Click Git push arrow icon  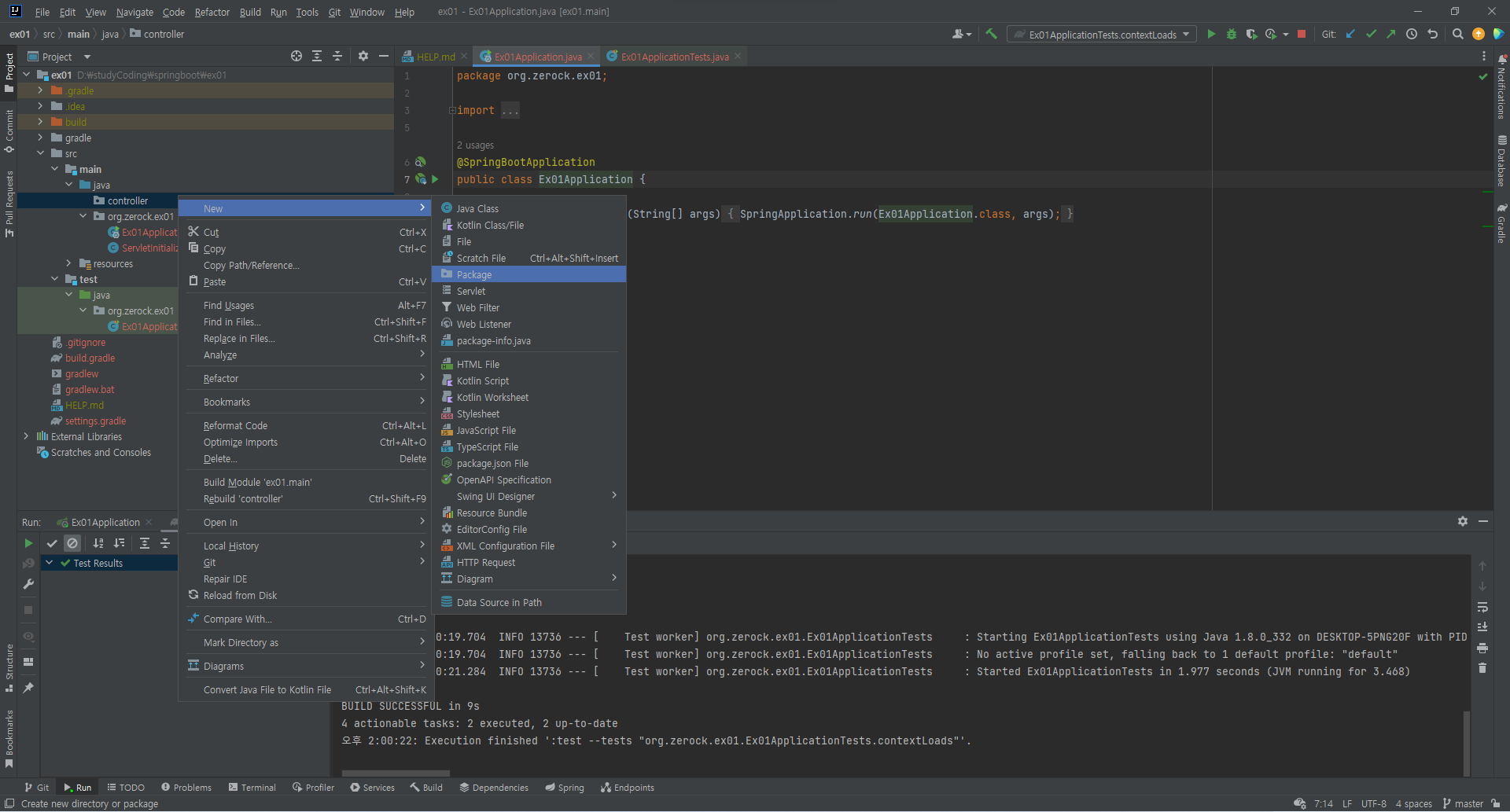point(1391,34)
